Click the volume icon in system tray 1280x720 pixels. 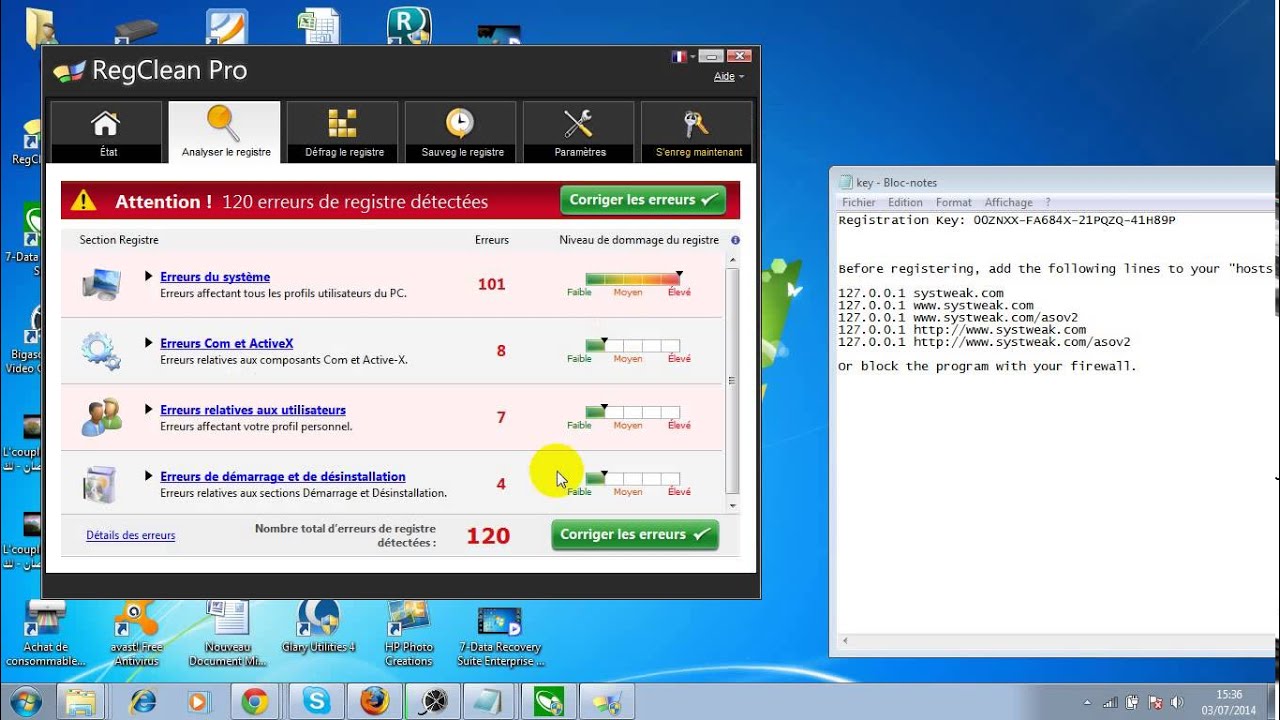(x=1176, y=702)
